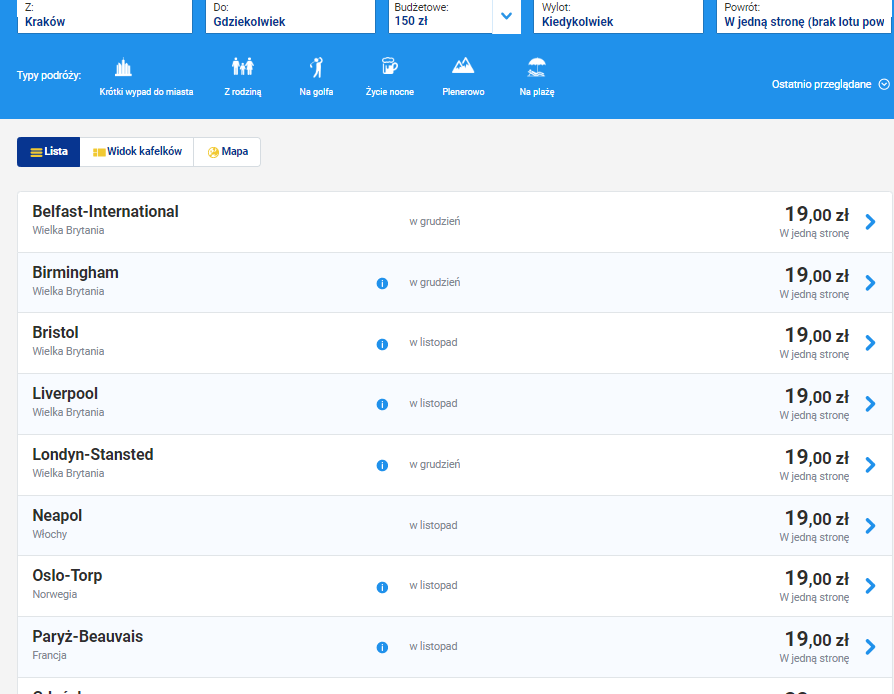Choose the outdoor mountains icon
This screenshot has width=894, height=694.
[x=463, y=66]
